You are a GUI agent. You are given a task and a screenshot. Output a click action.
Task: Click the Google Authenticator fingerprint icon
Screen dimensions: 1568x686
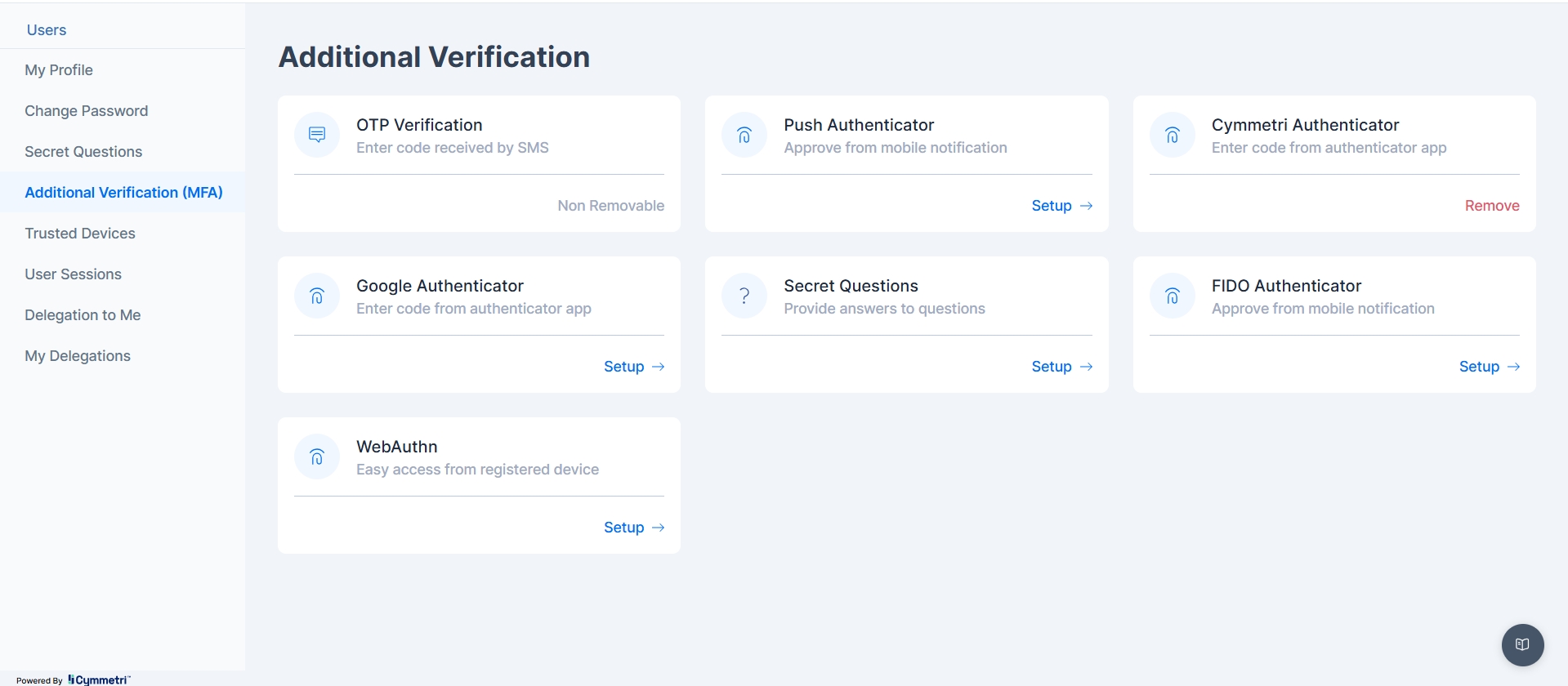pyautogui.click(x=317, y=296)
